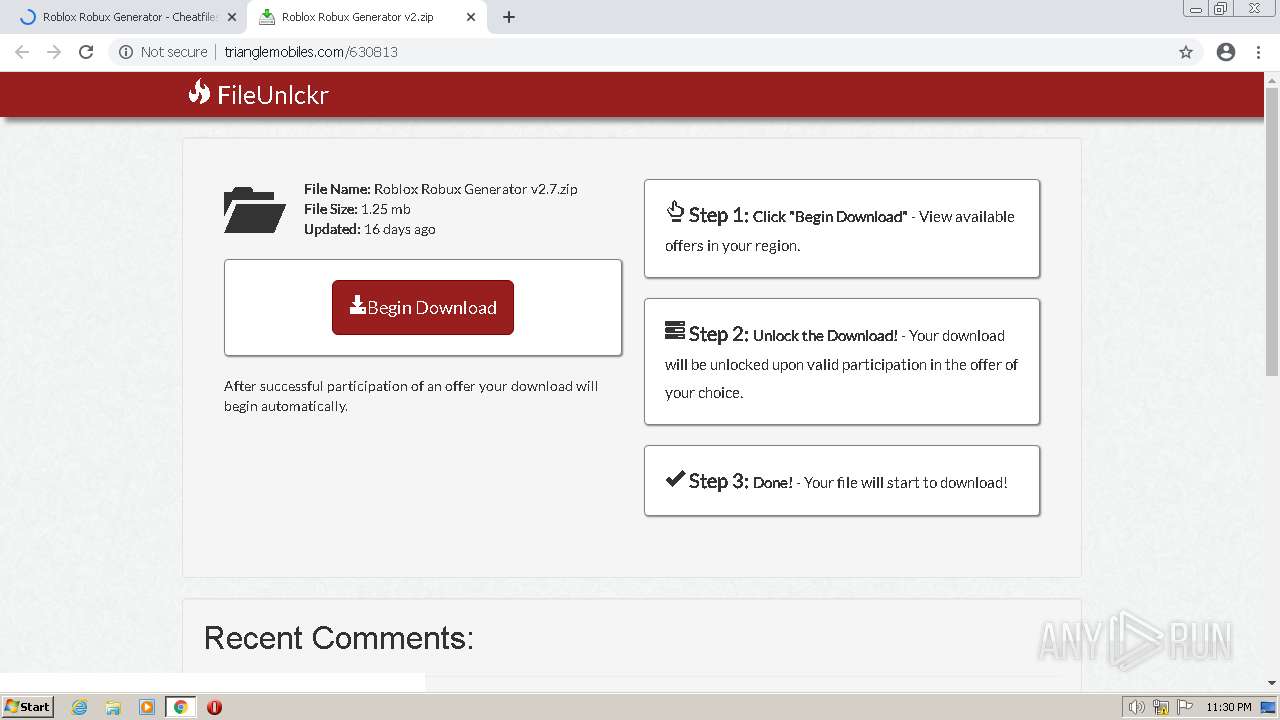Viewport: 1280px width, 720px height.
Task: Open the Chrome profile account icon
Action: [x=1226, y=52]
